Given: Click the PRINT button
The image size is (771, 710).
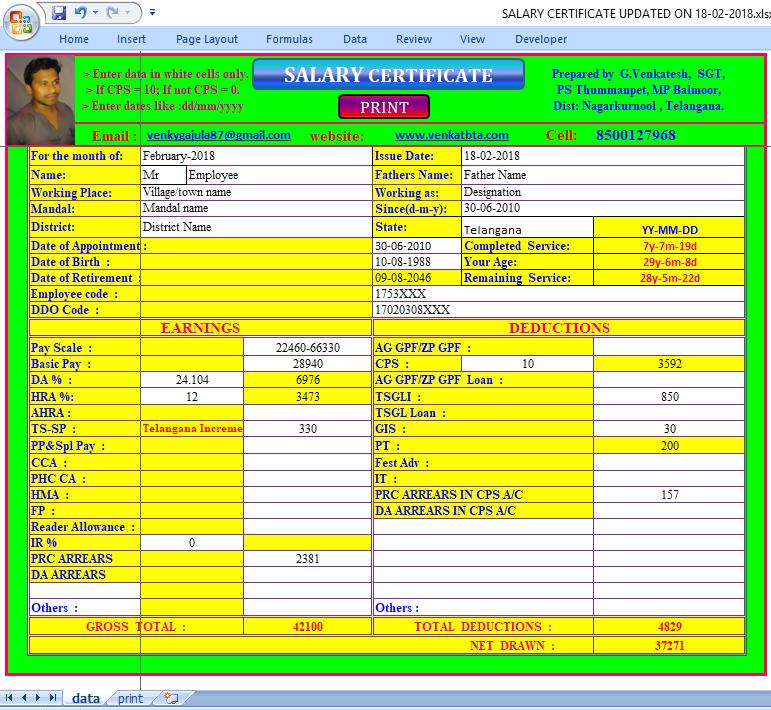Looking at the screenshot, I should pyautogui.click(x=384, y=107).
